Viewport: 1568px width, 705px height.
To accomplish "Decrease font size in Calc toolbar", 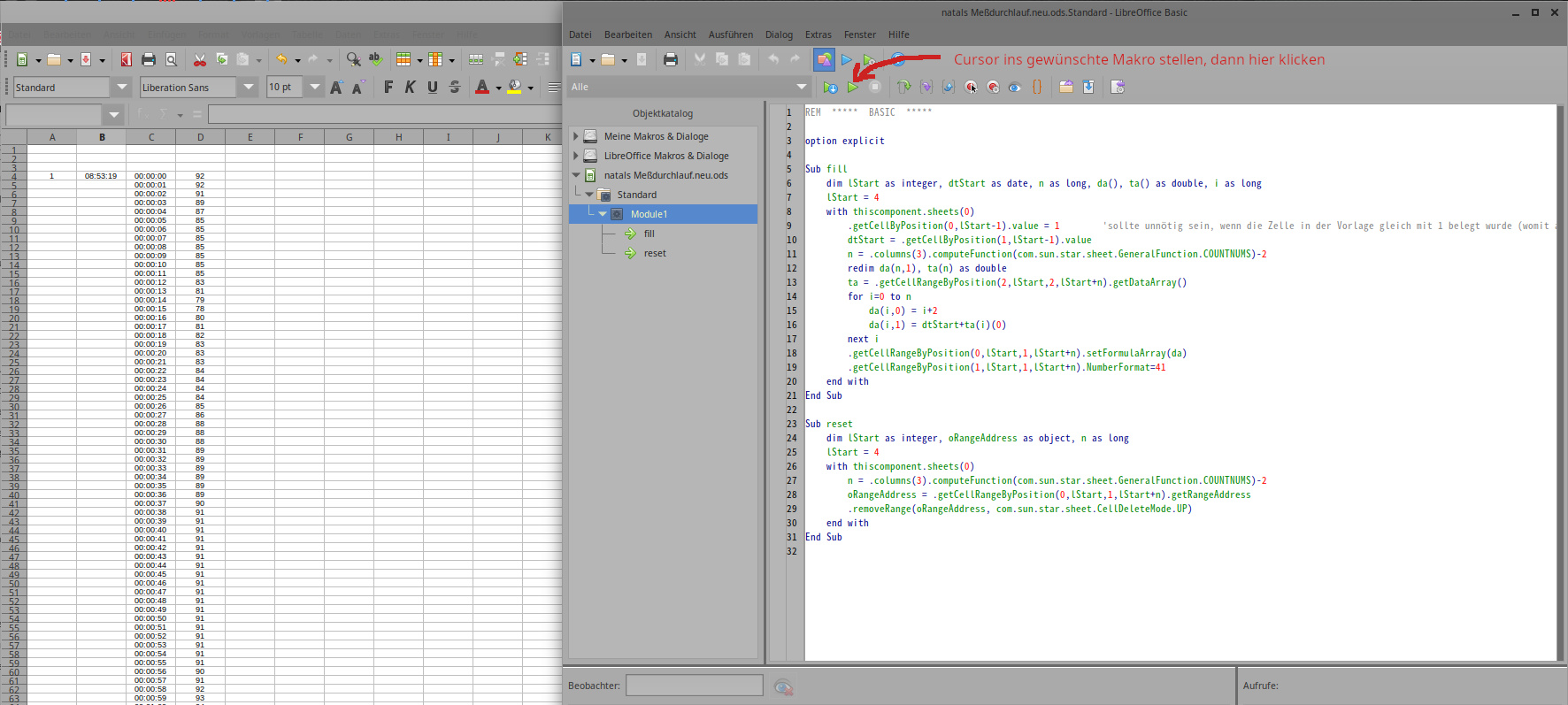I will point(357,87).
